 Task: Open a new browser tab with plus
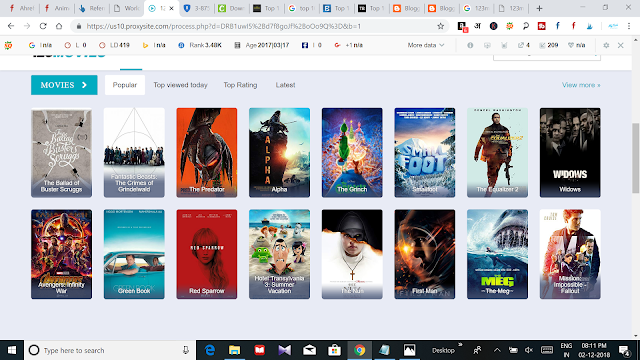click(539, 8)
